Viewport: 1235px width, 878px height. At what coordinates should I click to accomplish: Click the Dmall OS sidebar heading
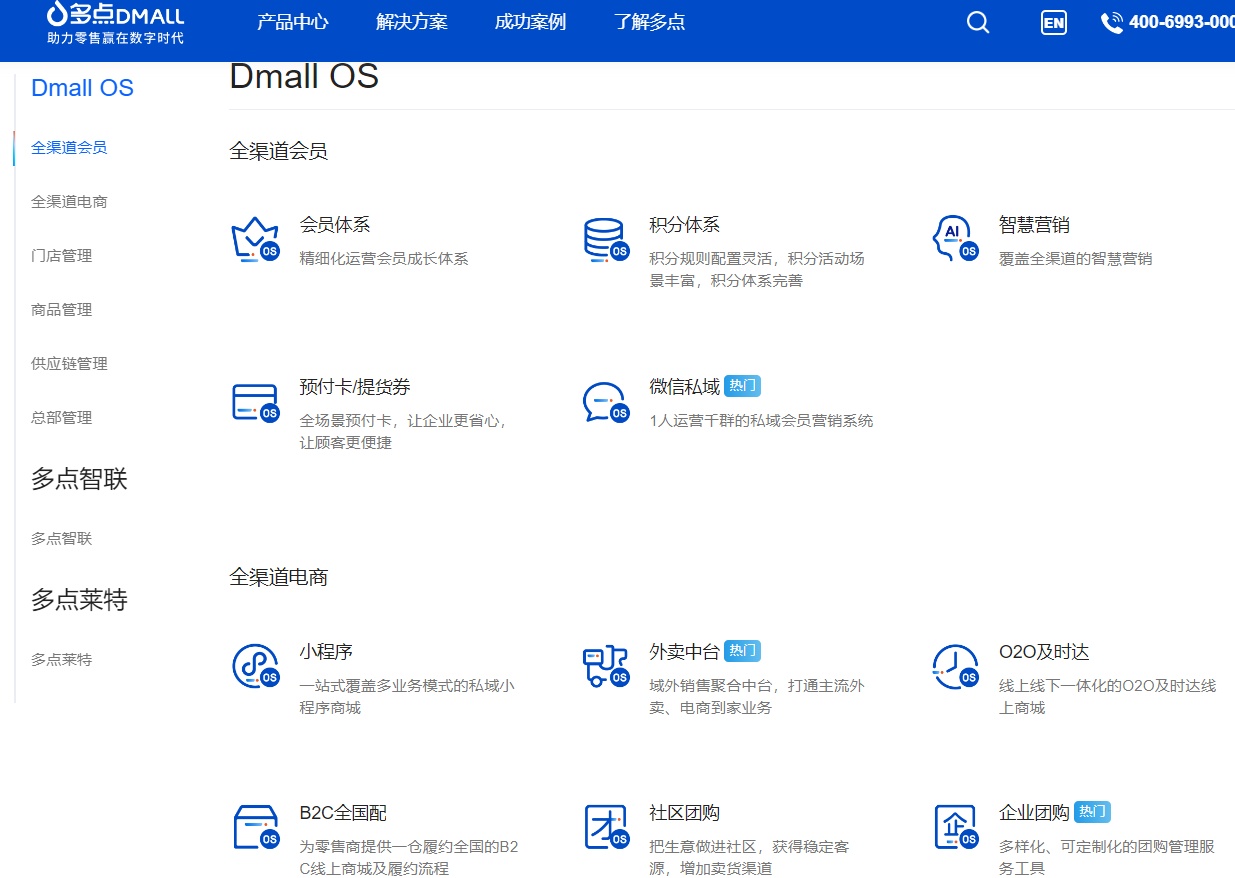[82, 88]
